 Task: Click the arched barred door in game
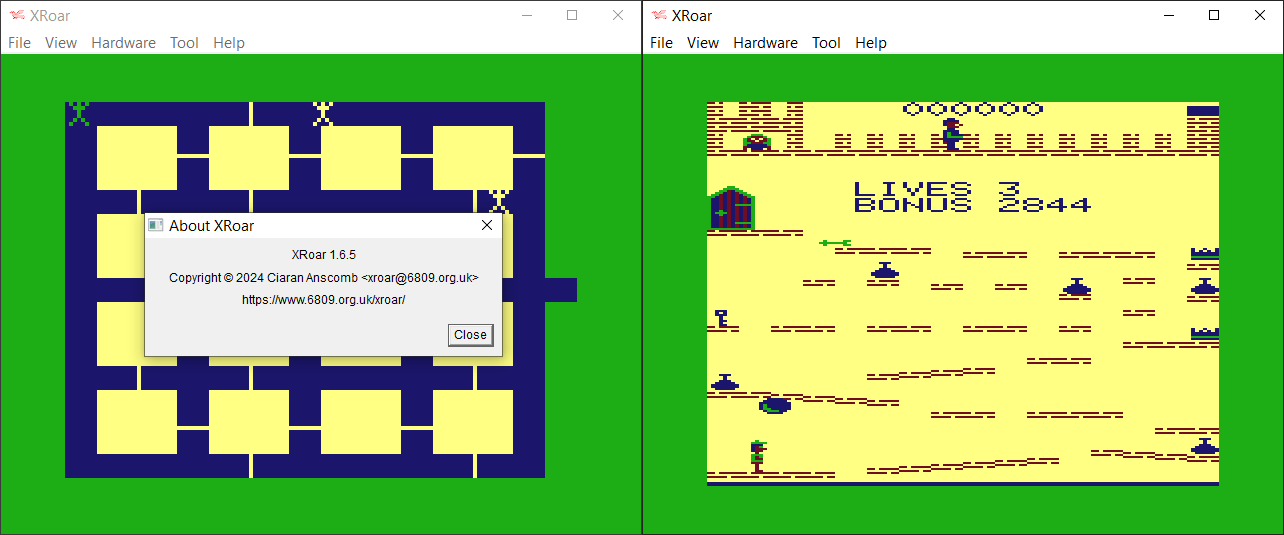coord(733,209)
